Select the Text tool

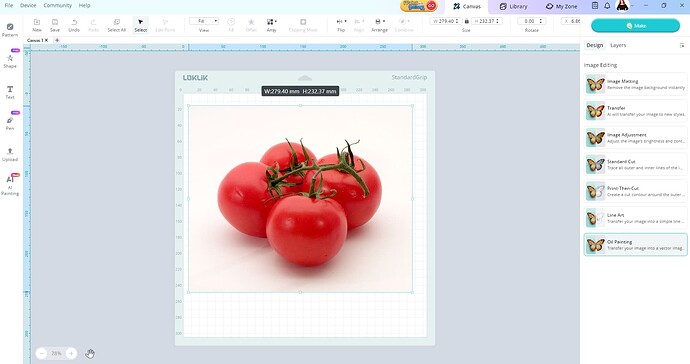(10, 92)
